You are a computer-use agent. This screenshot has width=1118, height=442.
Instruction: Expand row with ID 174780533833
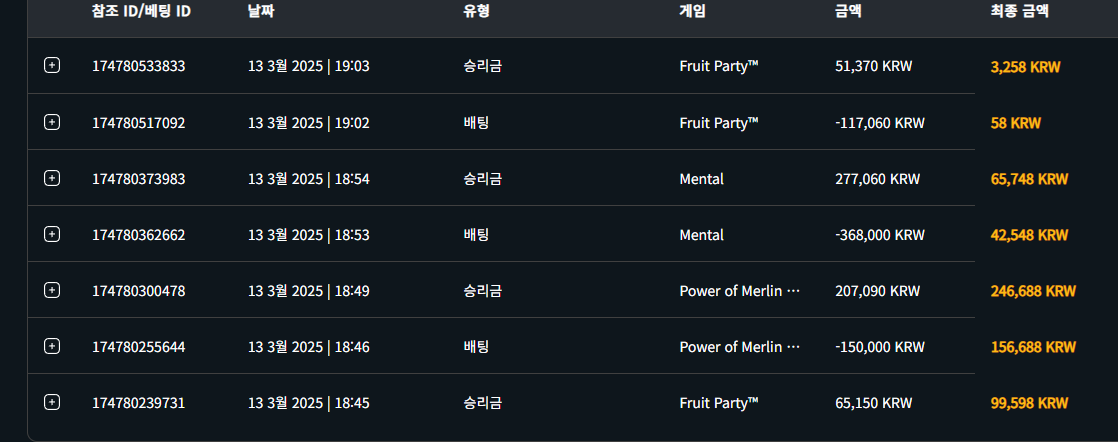52,66
